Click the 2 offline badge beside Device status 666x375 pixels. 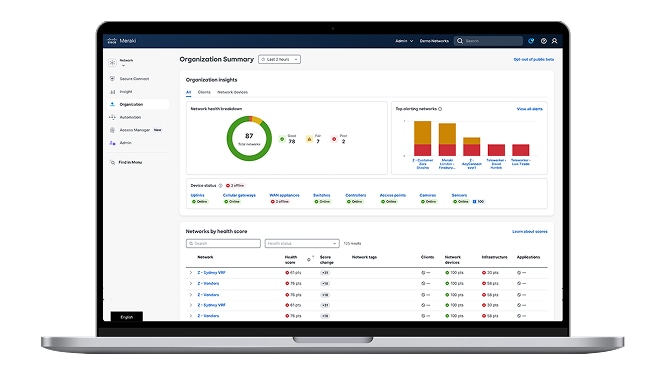[x=235, y=186]
